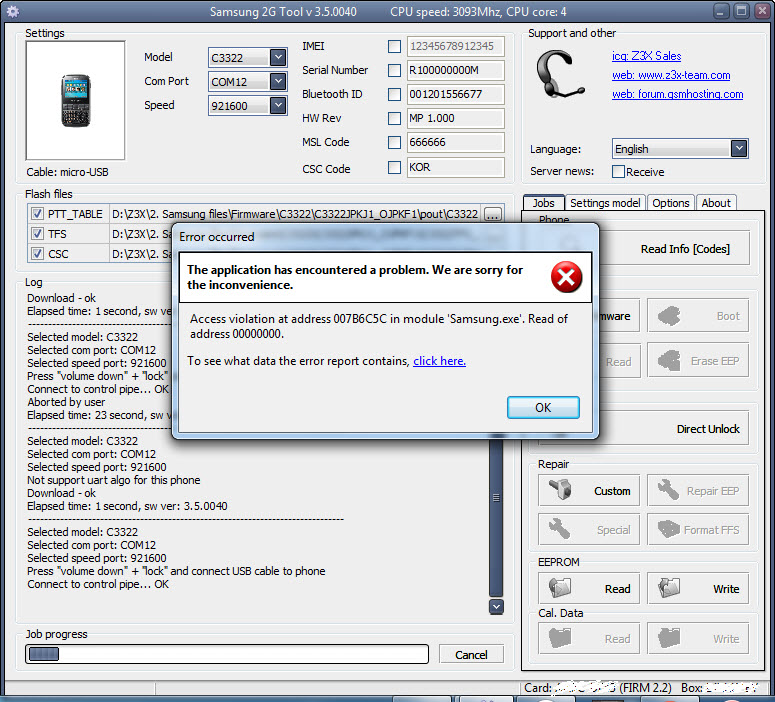Screen dimensions: 775x702
Task: Enable the HW Rev checkbox
Action: (394, 118)
